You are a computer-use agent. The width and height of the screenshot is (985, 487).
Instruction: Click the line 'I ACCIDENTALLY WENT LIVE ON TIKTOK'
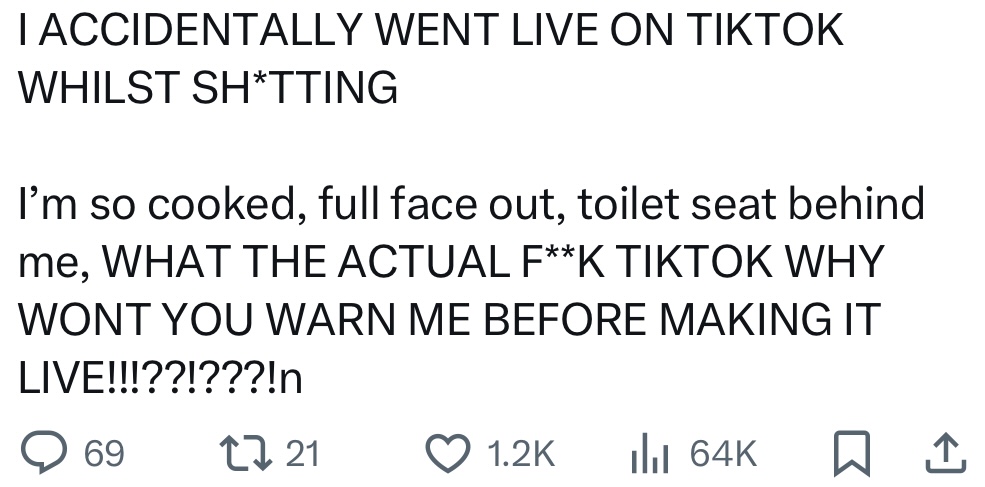pos(430,31)
